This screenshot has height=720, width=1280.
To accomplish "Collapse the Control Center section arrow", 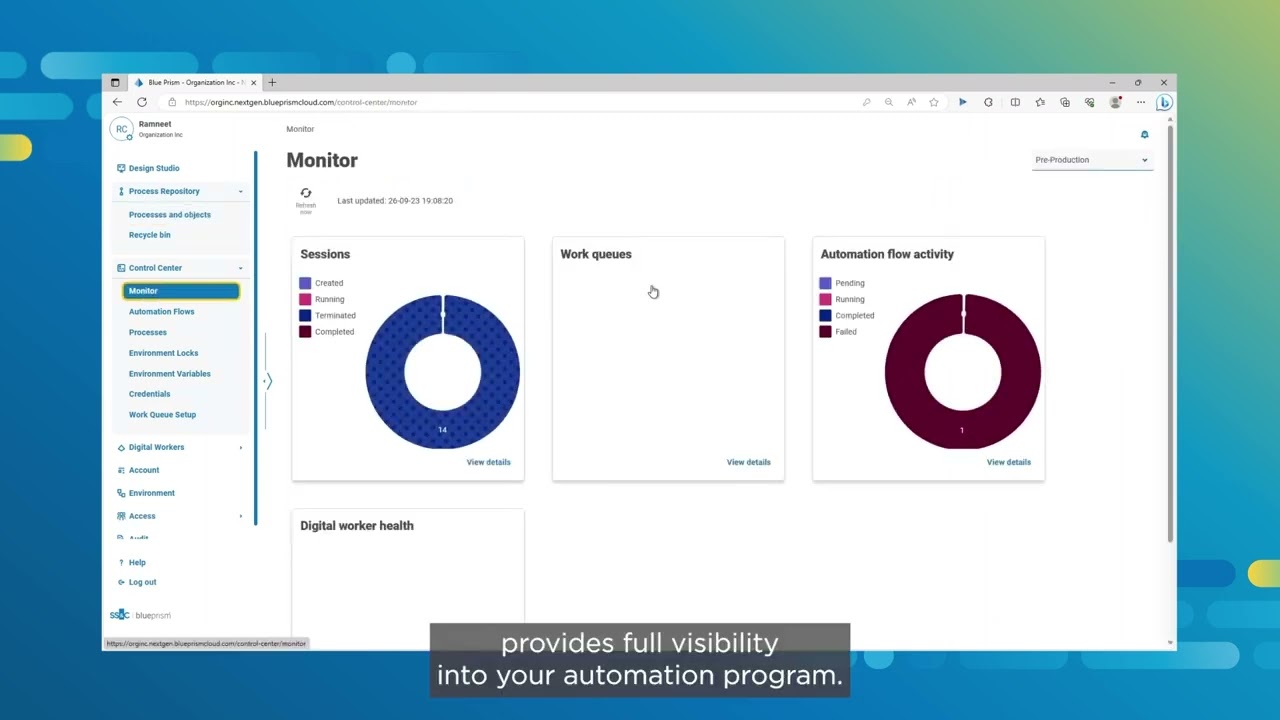I will (x=240, y=268).
